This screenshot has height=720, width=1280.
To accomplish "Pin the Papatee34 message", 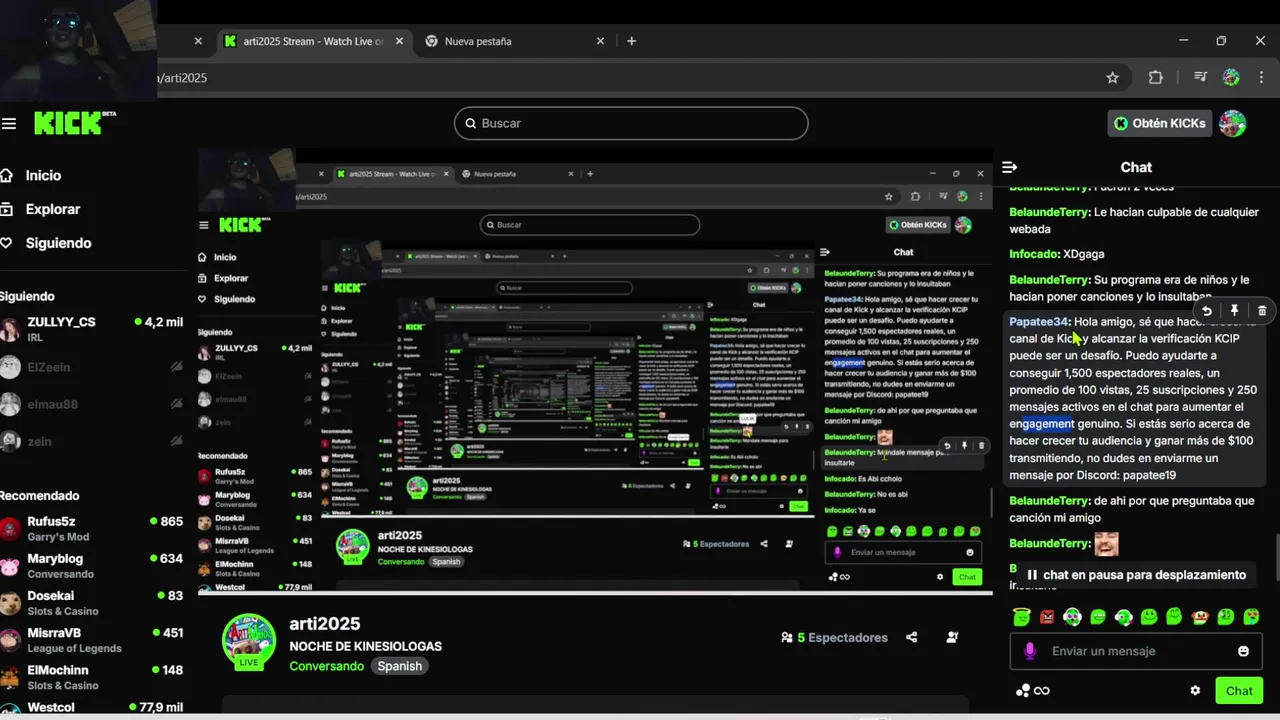I will (x=1234, y=311).
